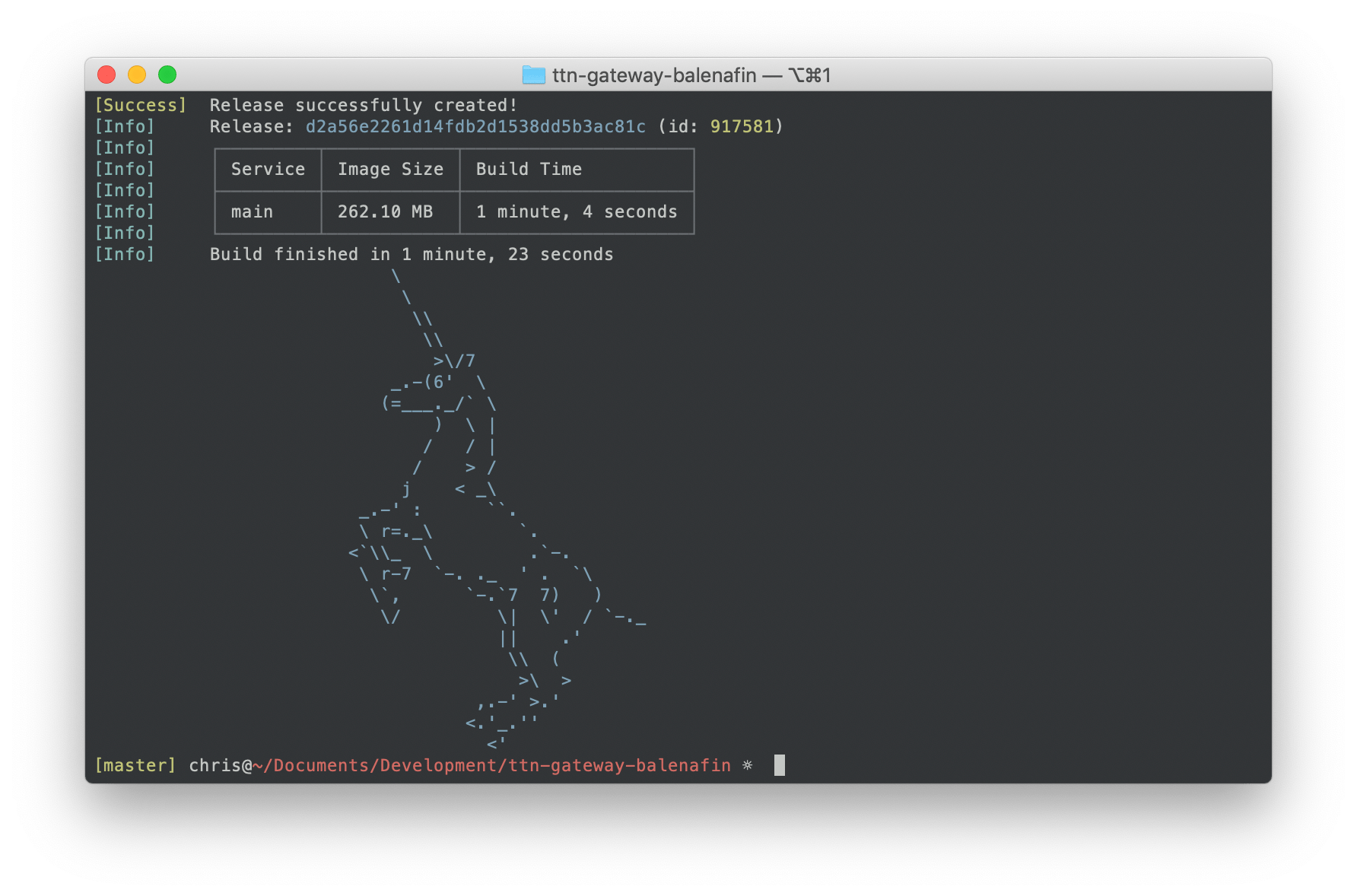Click the 262.10 MB image size value
The image size is (1357, 896).
tap(385, 211)
